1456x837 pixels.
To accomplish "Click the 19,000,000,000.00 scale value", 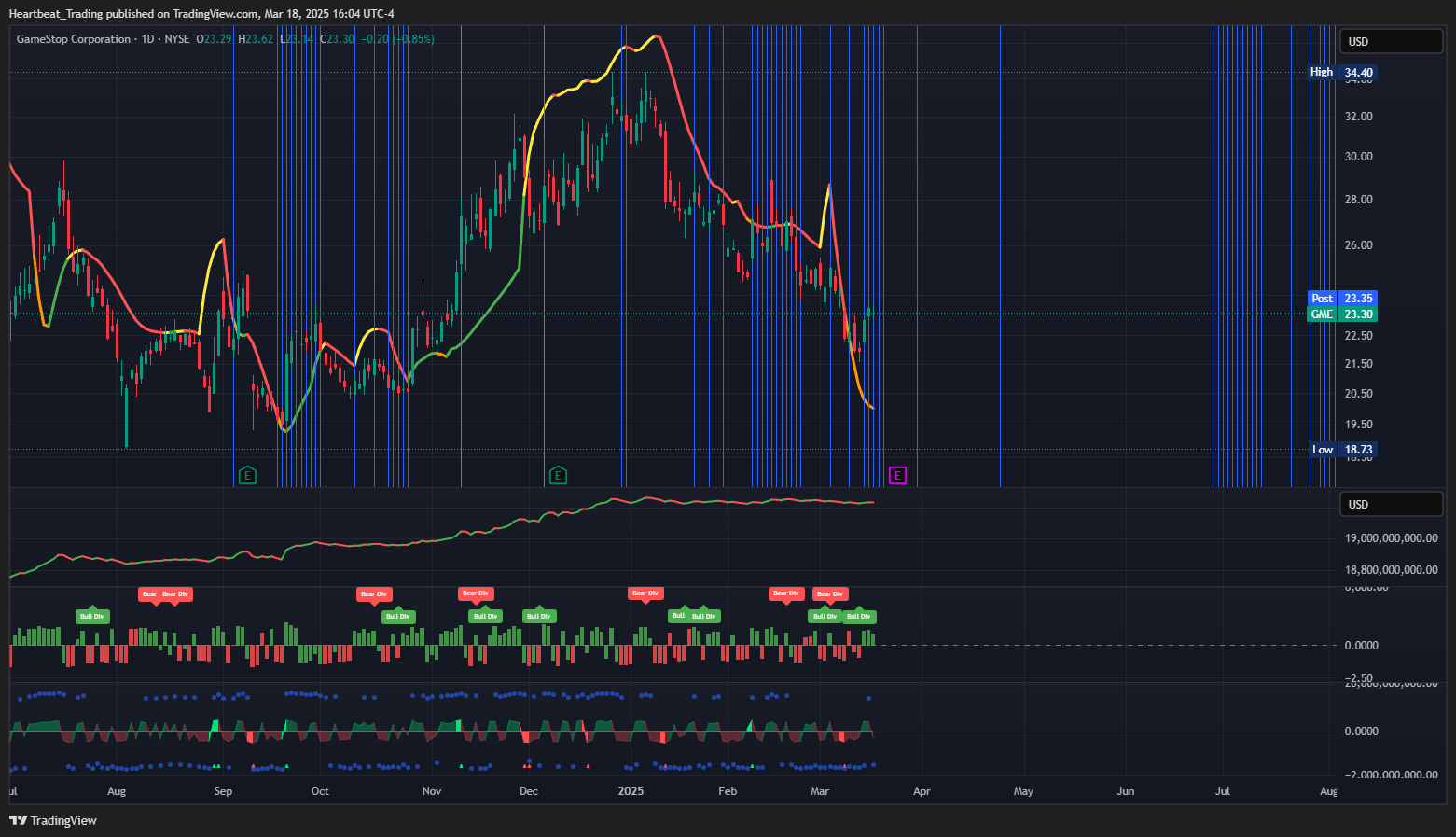I will click(x=1391, y=538).
